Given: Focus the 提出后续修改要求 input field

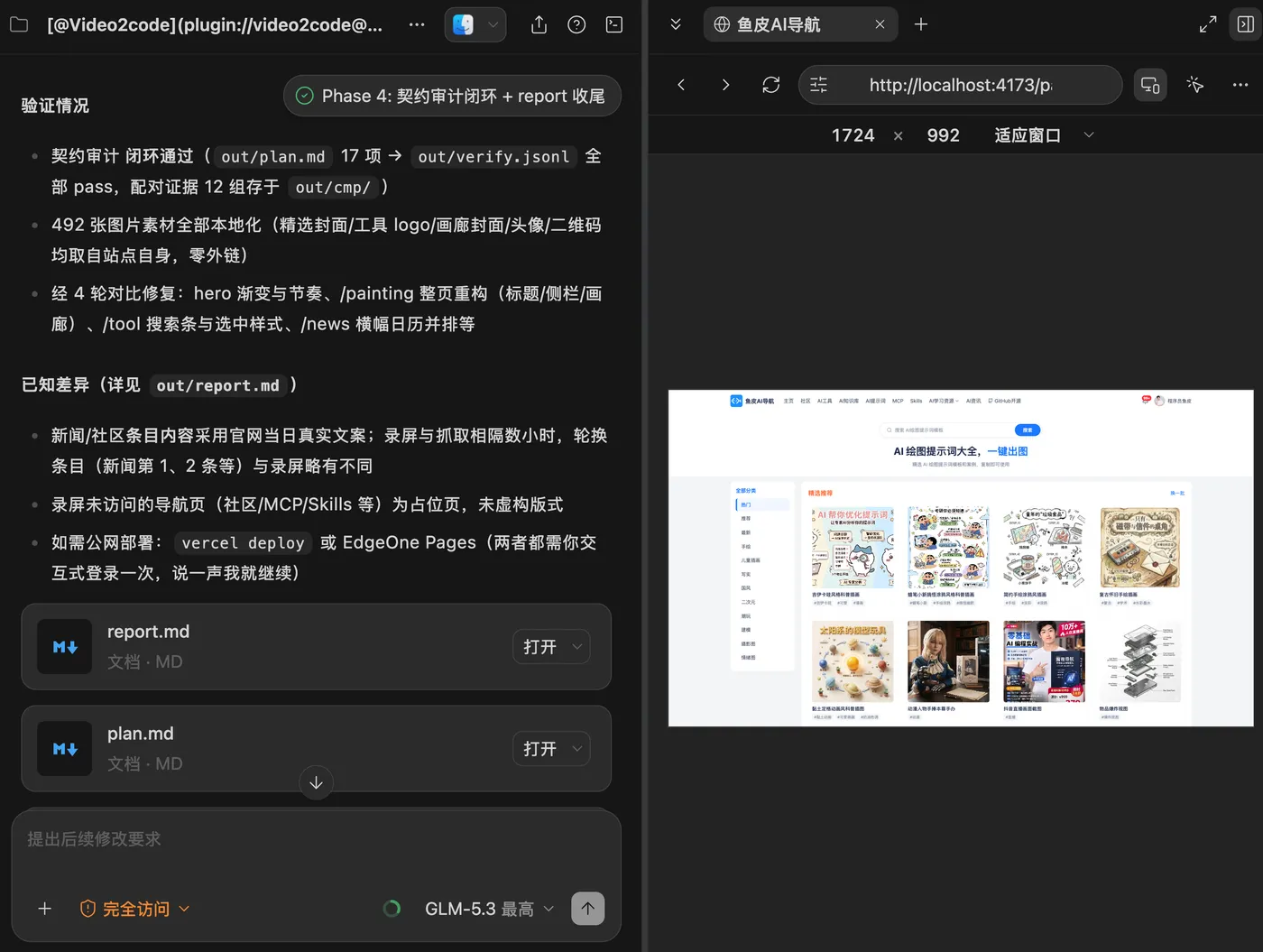Looking at the screenshot, I should [x=316, y=839].
